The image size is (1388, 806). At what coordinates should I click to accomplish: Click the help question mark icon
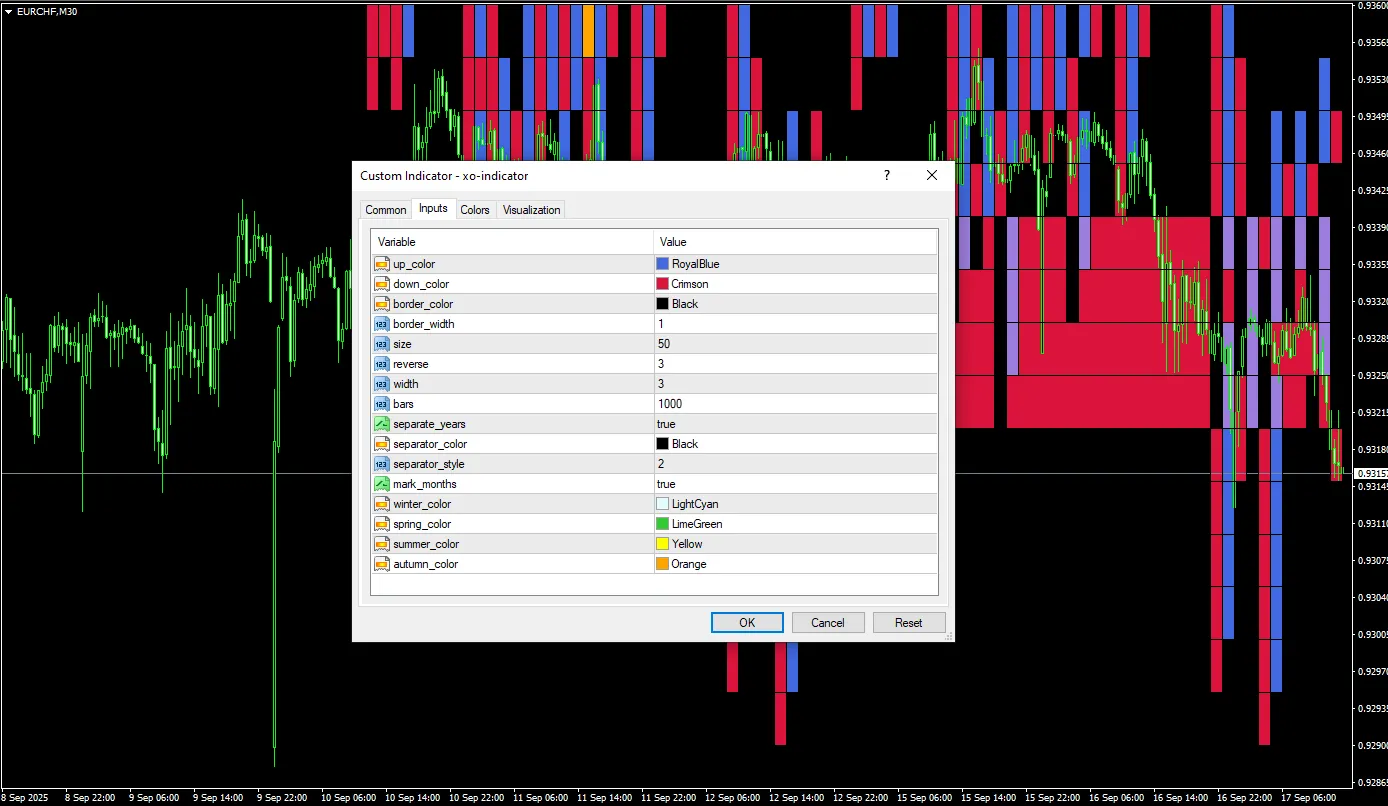886,176
